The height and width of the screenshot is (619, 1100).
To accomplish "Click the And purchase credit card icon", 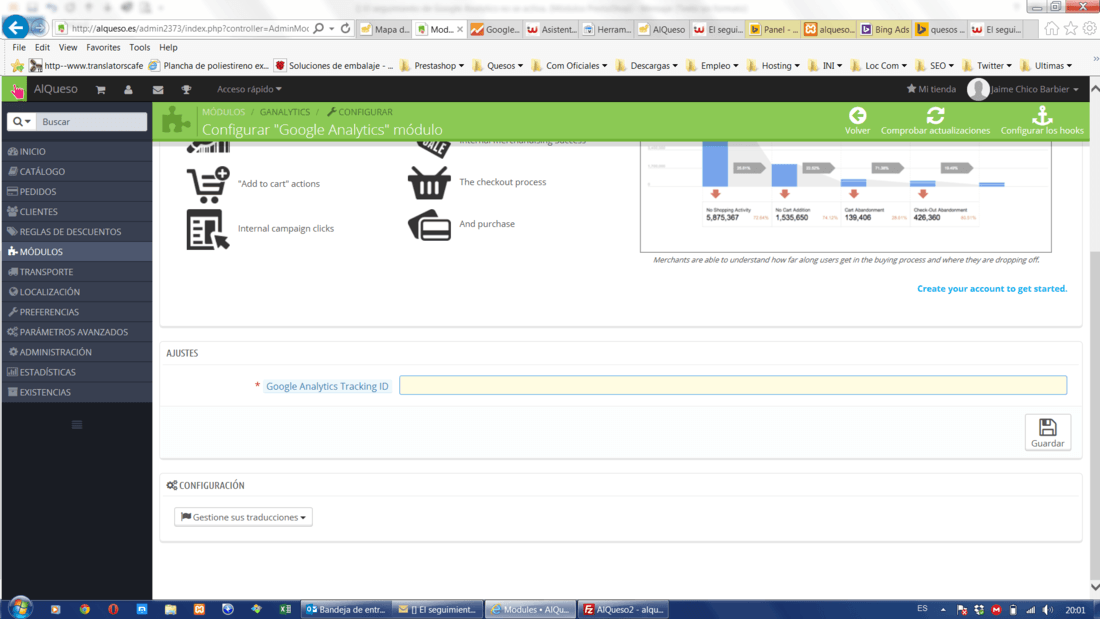I will (x=429, y=225).
